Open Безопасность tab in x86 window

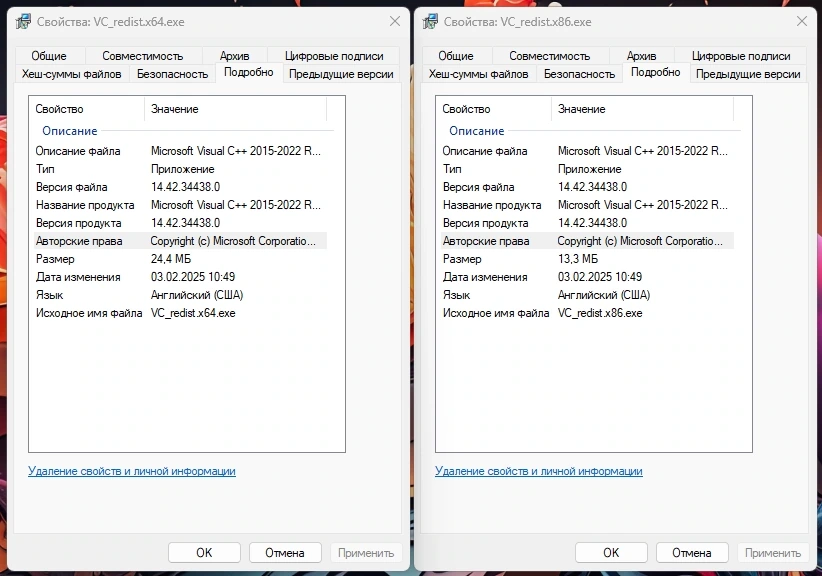coord(579,74)
